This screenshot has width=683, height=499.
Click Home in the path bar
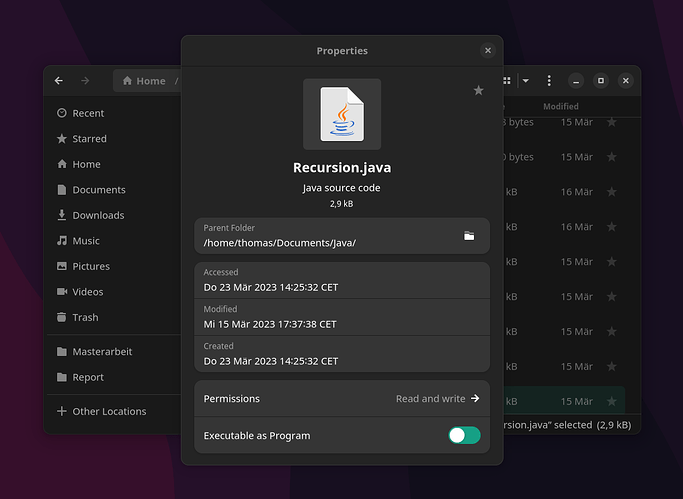144,81
